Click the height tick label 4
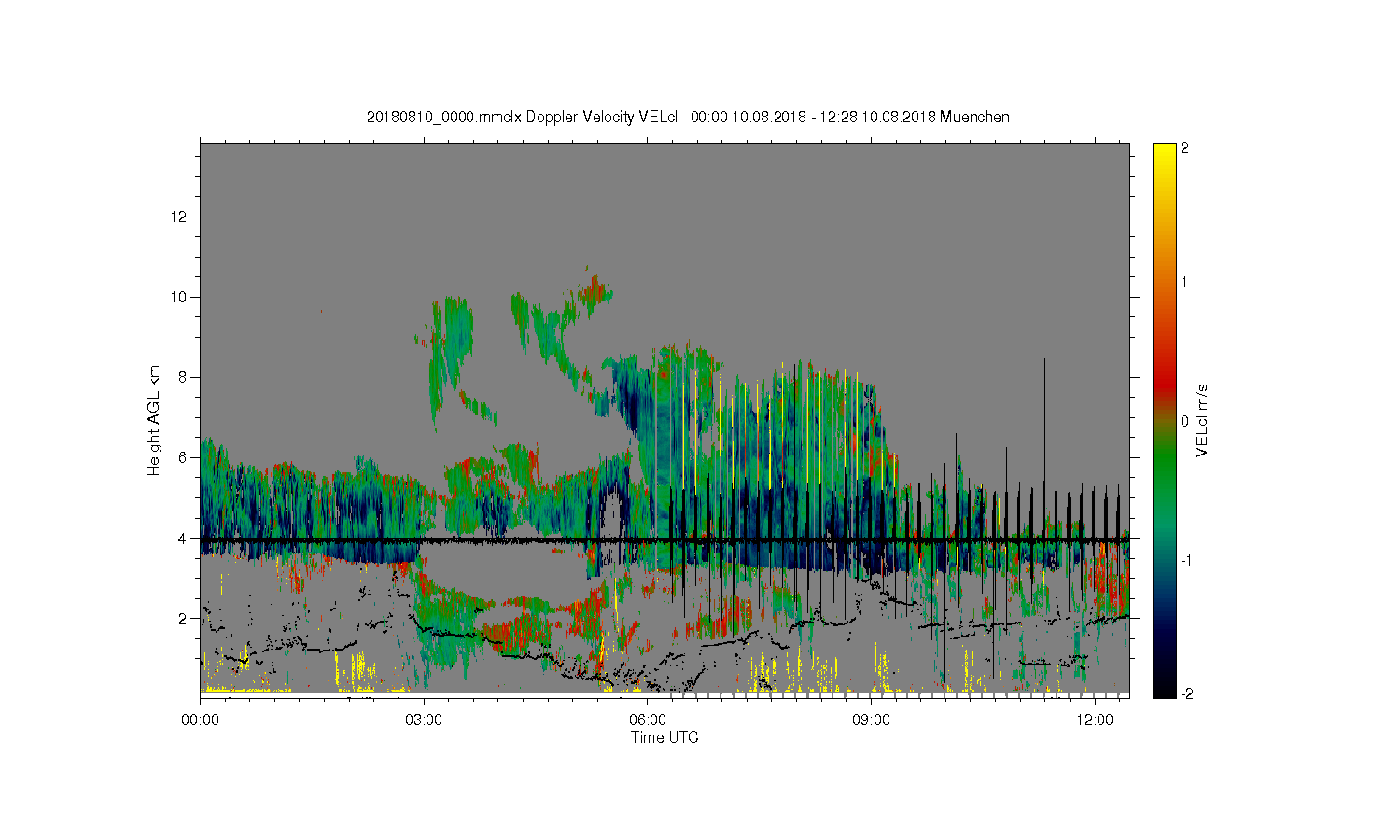 [x=184, y=538]
